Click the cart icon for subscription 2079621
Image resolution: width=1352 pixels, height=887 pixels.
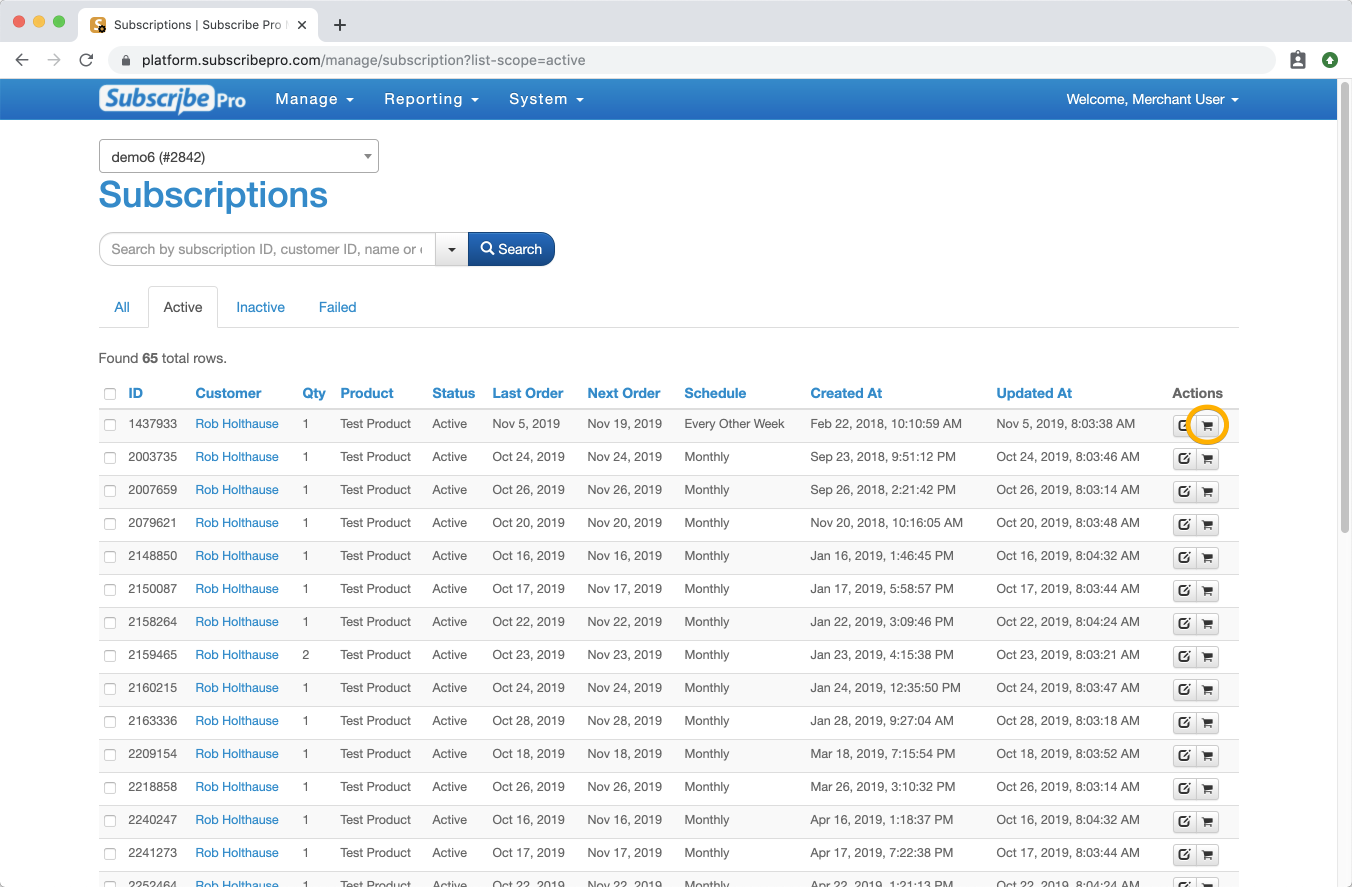click(x=1207, y=525)
